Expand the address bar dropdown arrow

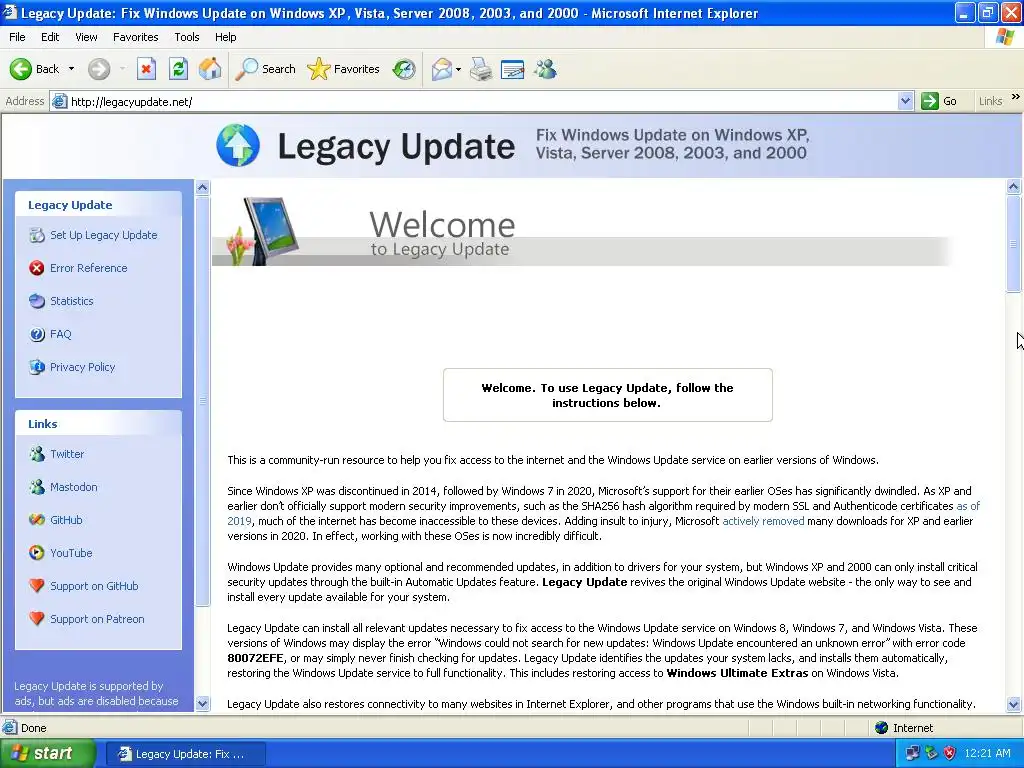click(x=905, y=101)
